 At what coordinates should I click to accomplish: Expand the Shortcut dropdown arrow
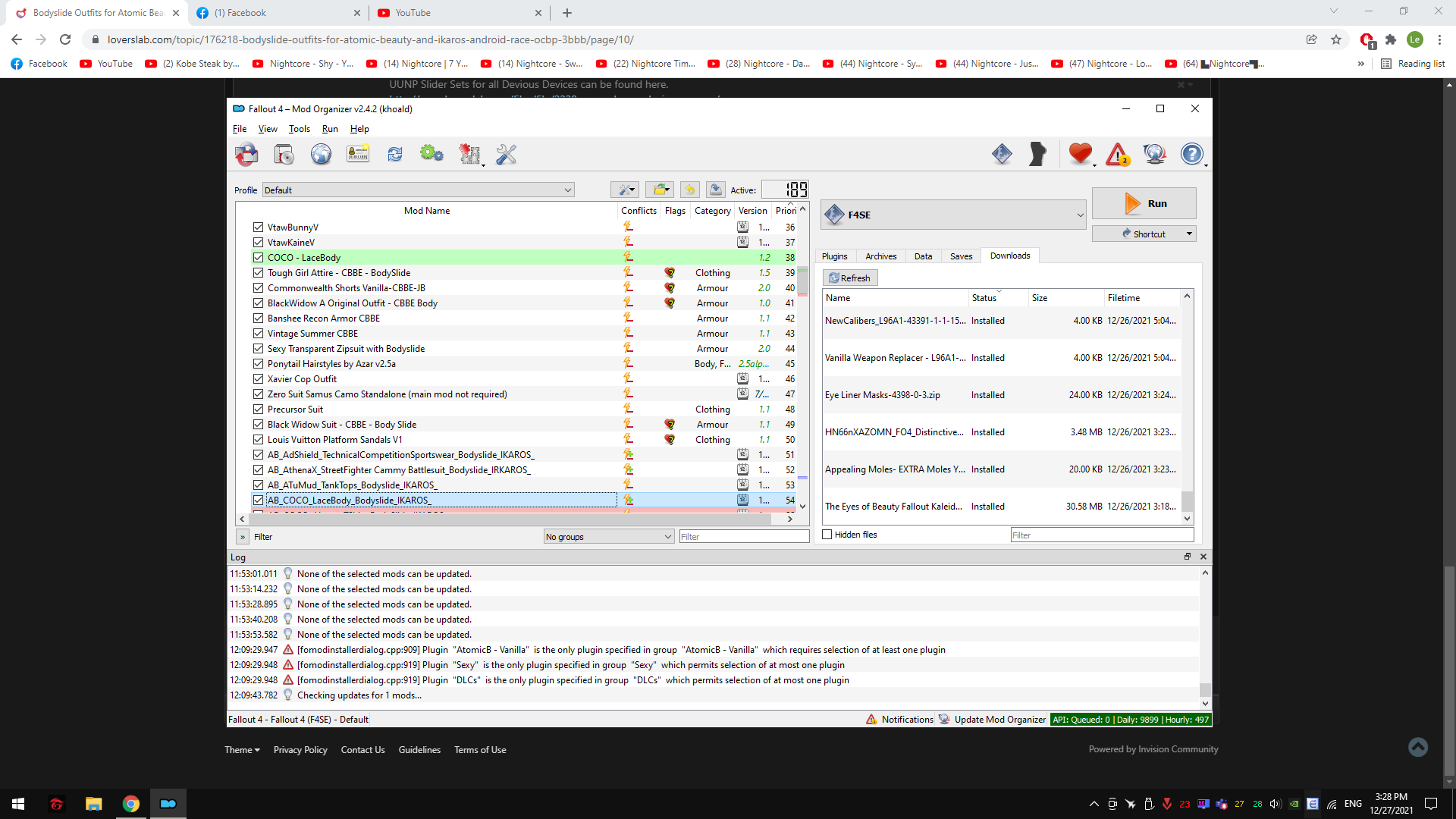[1188, 234]
